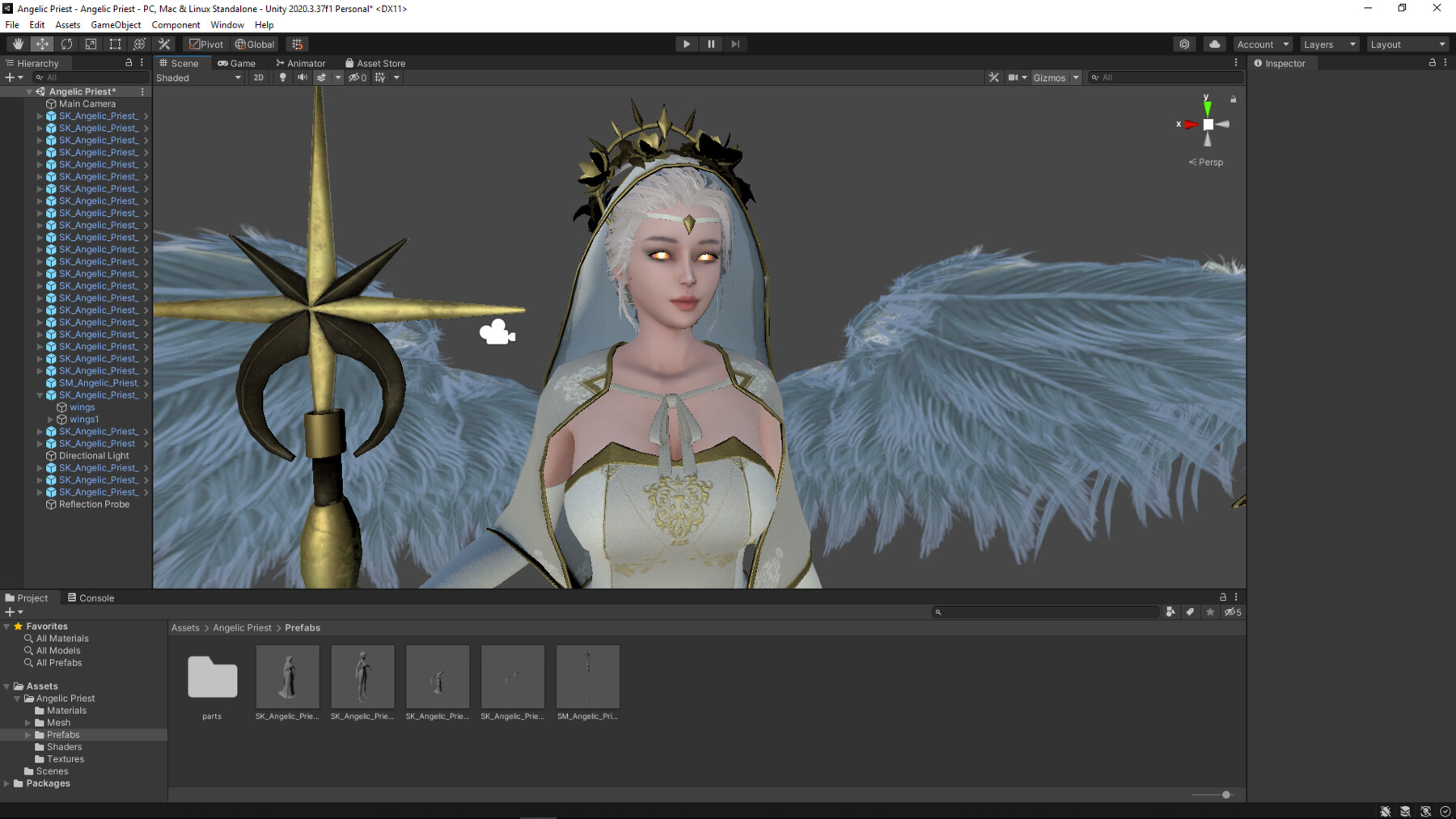Enable 2D view mode
1456x819 pixels.
tap(258, 78)
